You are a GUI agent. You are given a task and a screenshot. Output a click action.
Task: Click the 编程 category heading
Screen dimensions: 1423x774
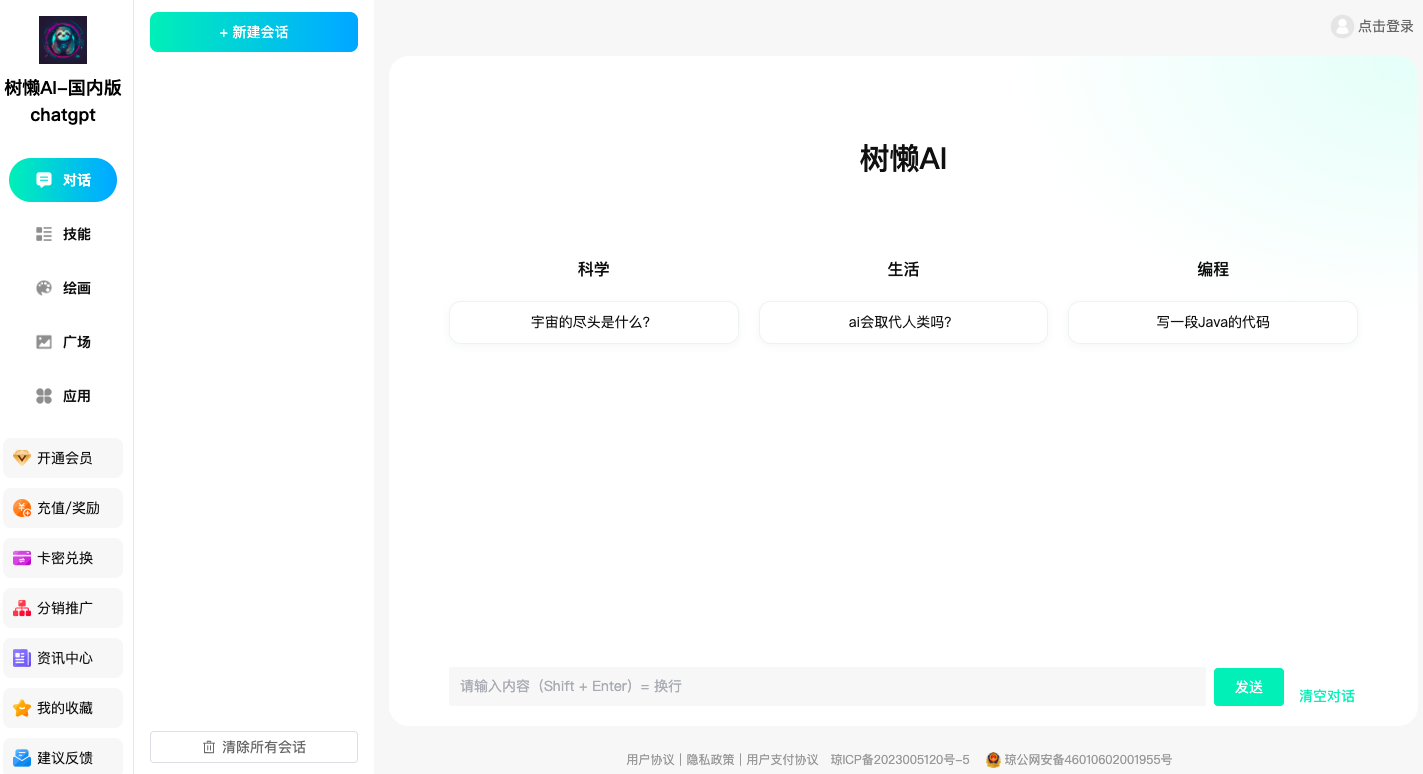coord(1213,269)
